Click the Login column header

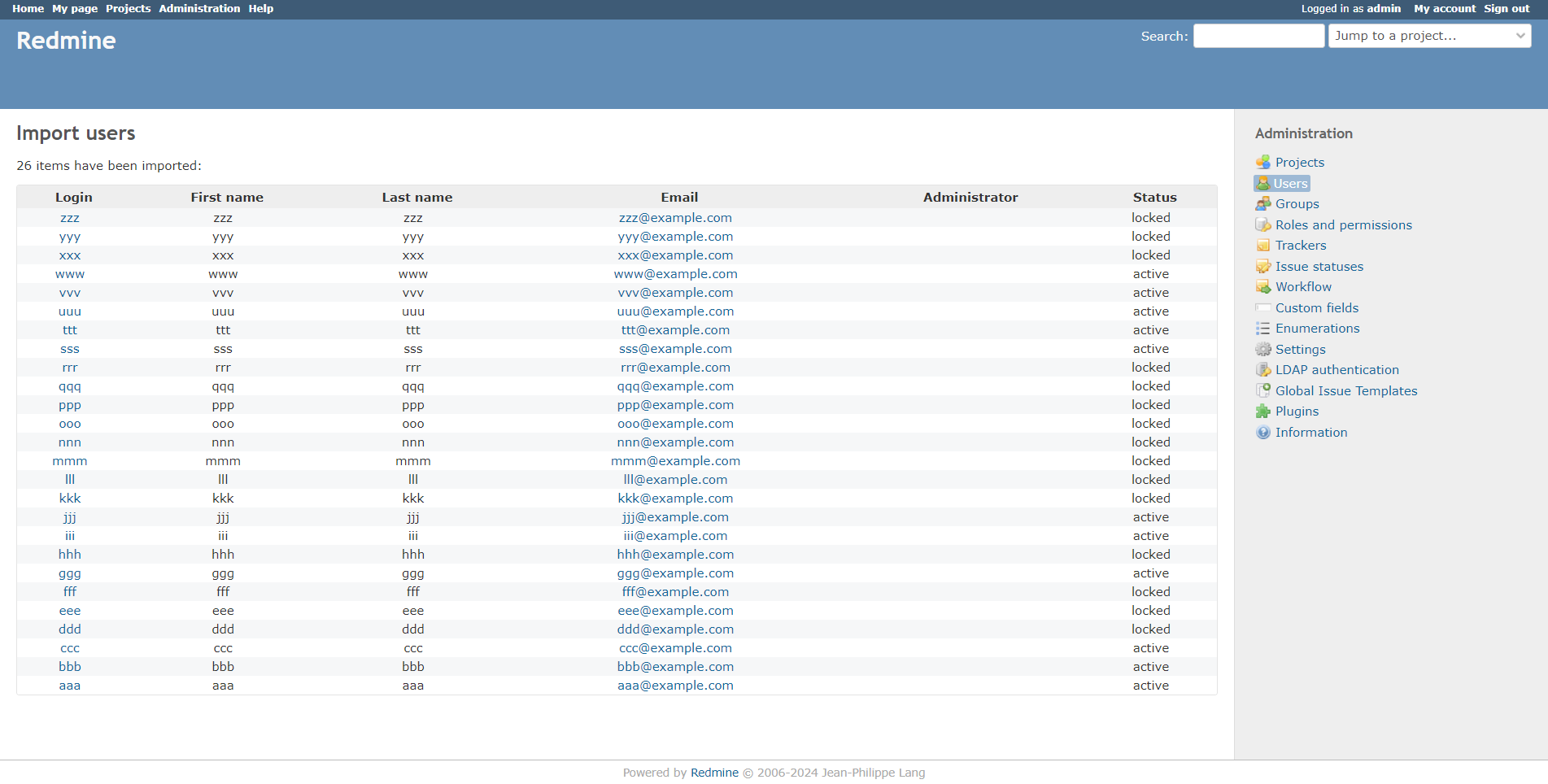coord(74,198)
